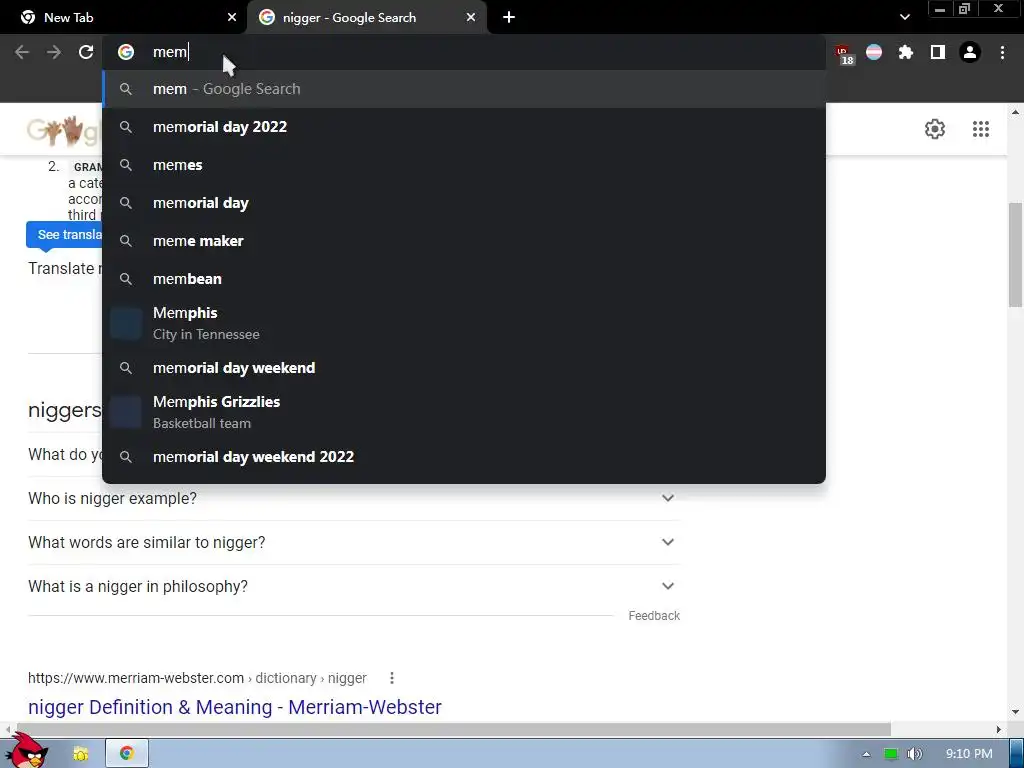Click the Google icon in address bar
The height and width of the screenshot is (768, 1024).
[126, 52]
